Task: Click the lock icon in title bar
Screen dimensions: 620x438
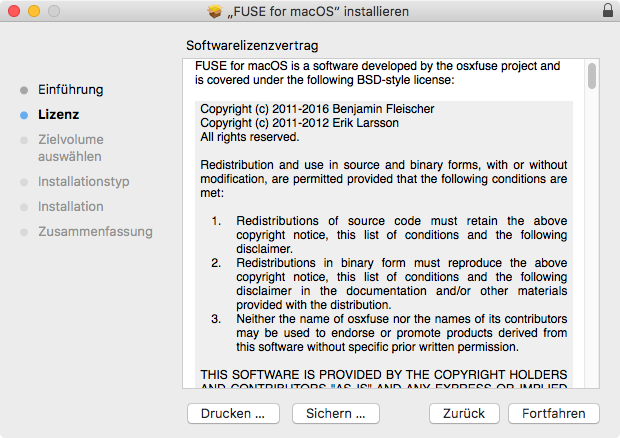Action: click(x=608, y=11)
